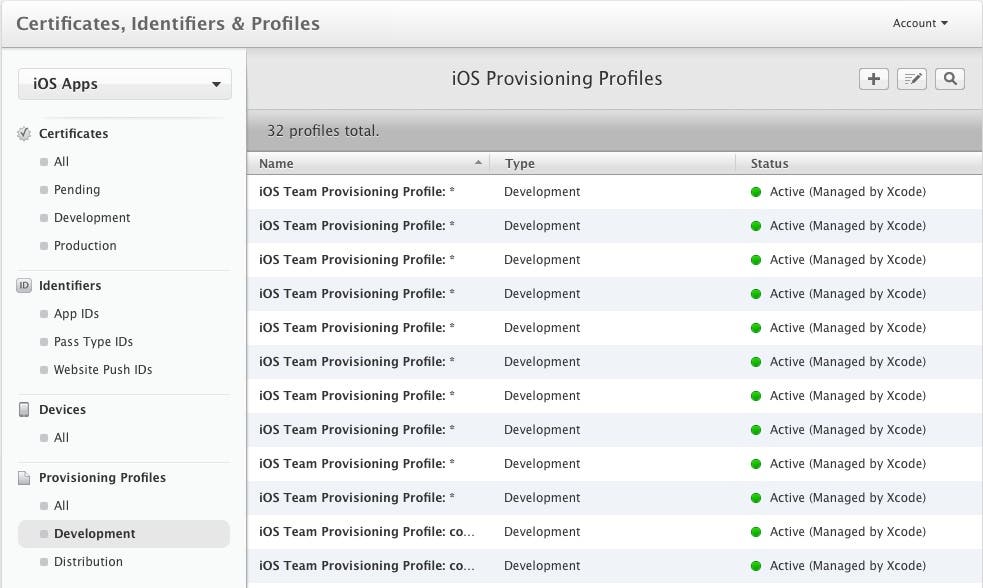Image resolution: width=983 pixels, height=588 pixels.
Task: Show Distribution provisioning profiles
Action: (88, 562)
